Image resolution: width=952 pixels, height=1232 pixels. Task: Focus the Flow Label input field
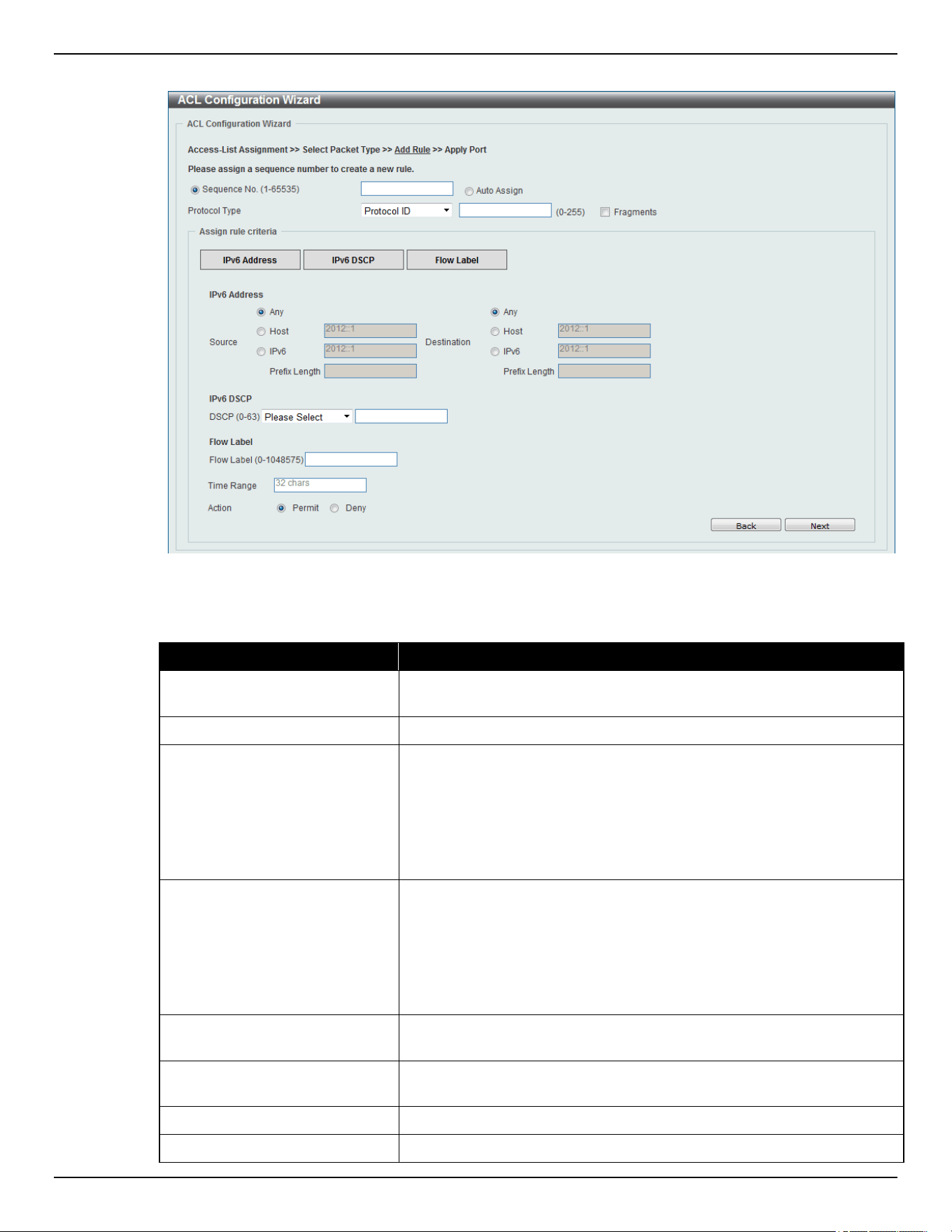[x=351, y=460]
